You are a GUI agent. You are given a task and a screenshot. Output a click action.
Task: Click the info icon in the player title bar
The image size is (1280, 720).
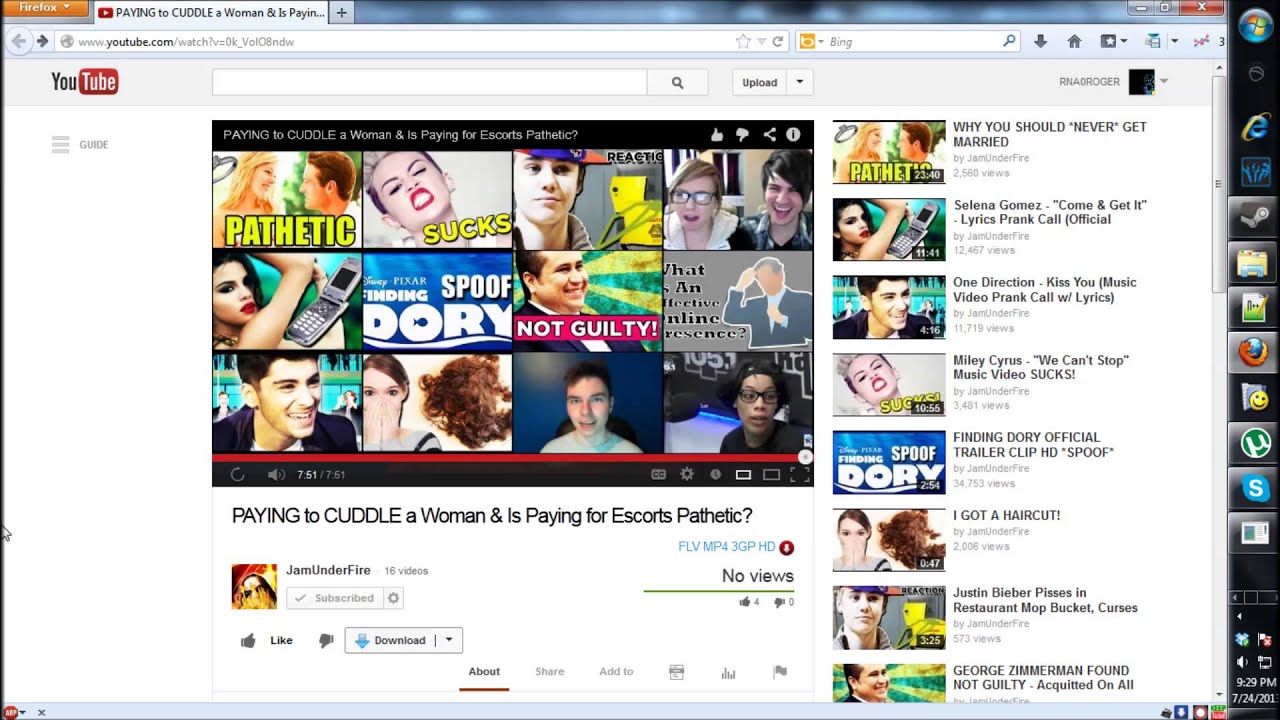click(793, 135)
